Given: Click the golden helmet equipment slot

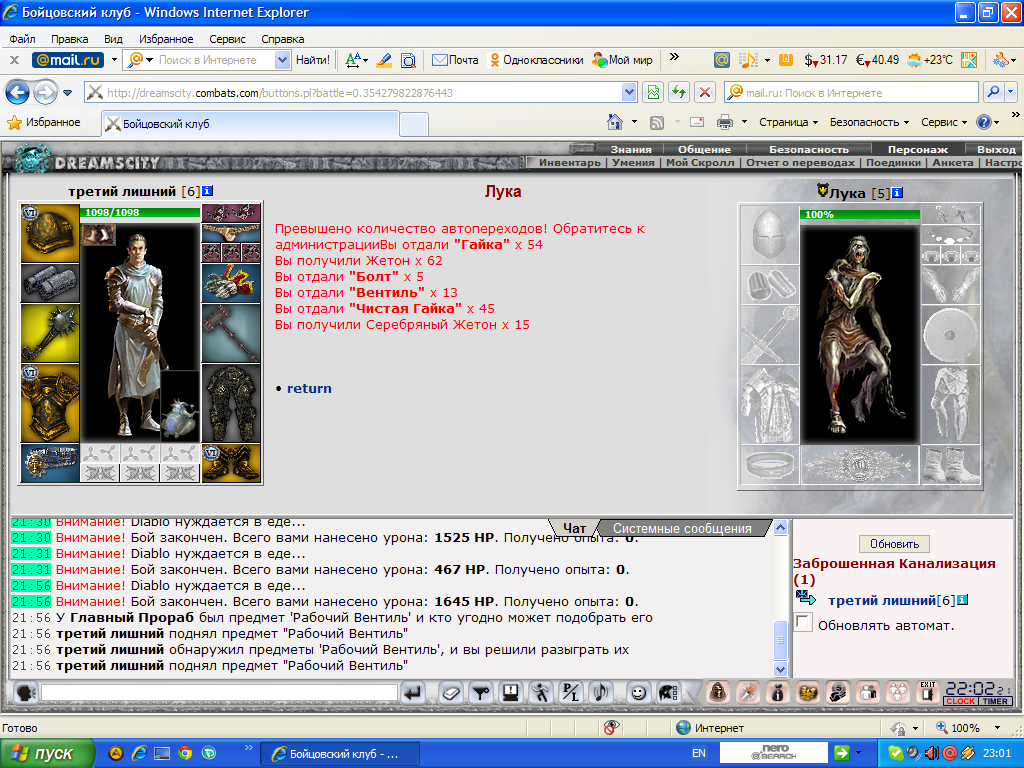Looking at the screenshot, I should [x=50, y=233].
